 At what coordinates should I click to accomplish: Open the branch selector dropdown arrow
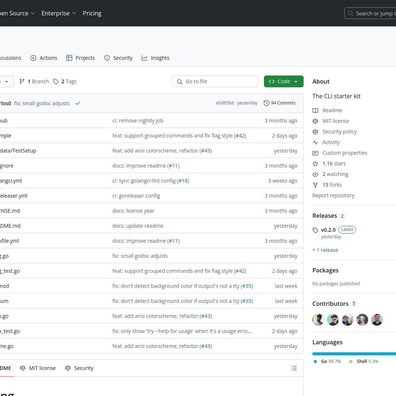[x=7, y=82]
